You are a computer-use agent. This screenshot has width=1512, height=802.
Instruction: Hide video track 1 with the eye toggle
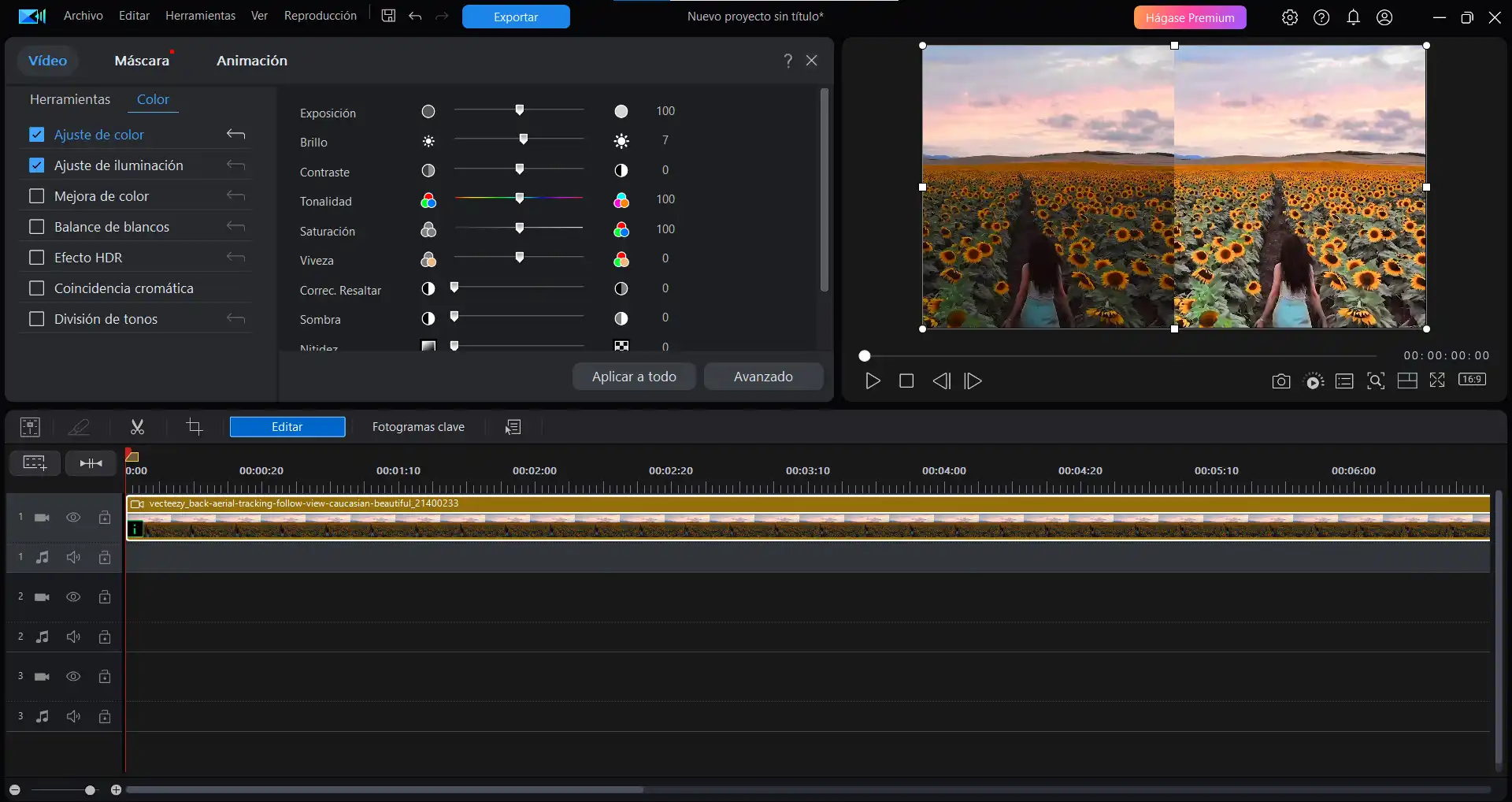pos(73,518)
